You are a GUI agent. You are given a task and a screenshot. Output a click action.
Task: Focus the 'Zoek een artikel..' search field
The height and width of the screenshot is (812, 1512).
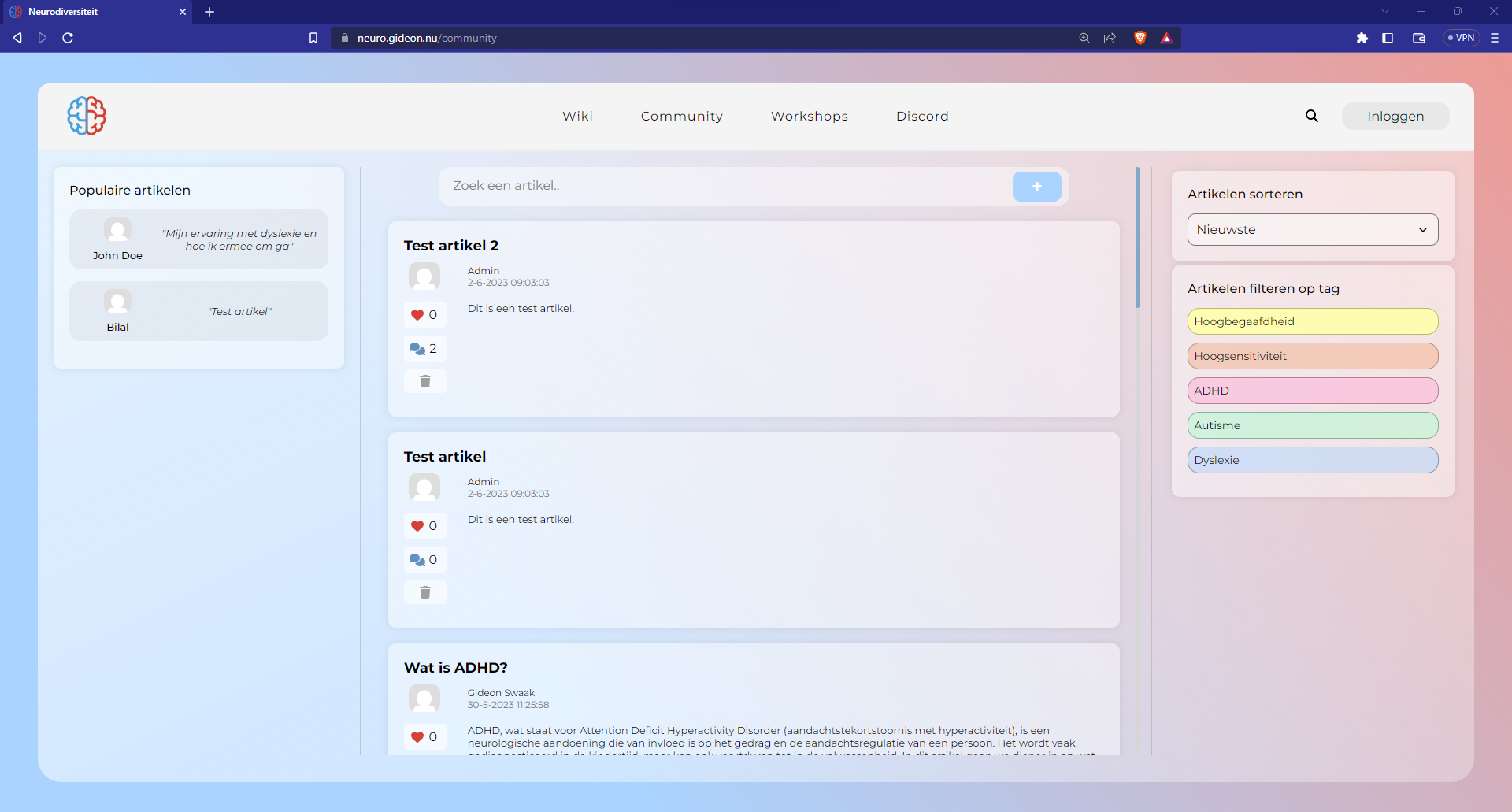click(x=724, y=186)
